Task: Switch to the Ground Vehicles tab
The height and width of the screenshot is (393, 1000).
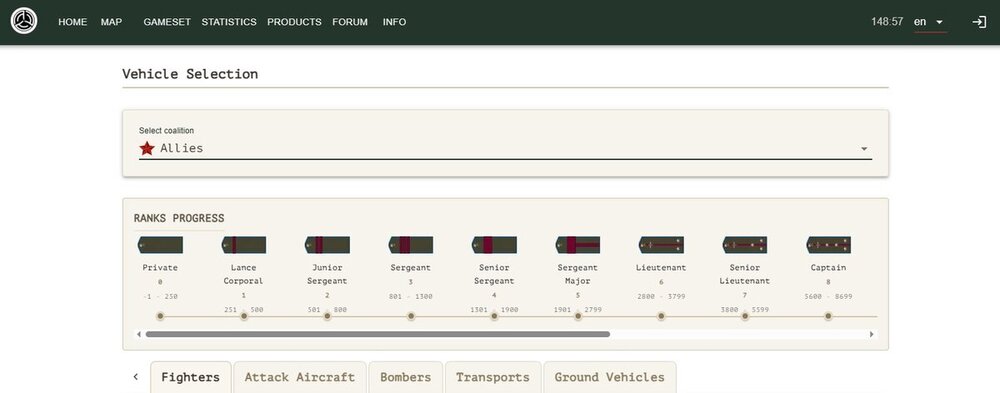Action: coord(610,377)
